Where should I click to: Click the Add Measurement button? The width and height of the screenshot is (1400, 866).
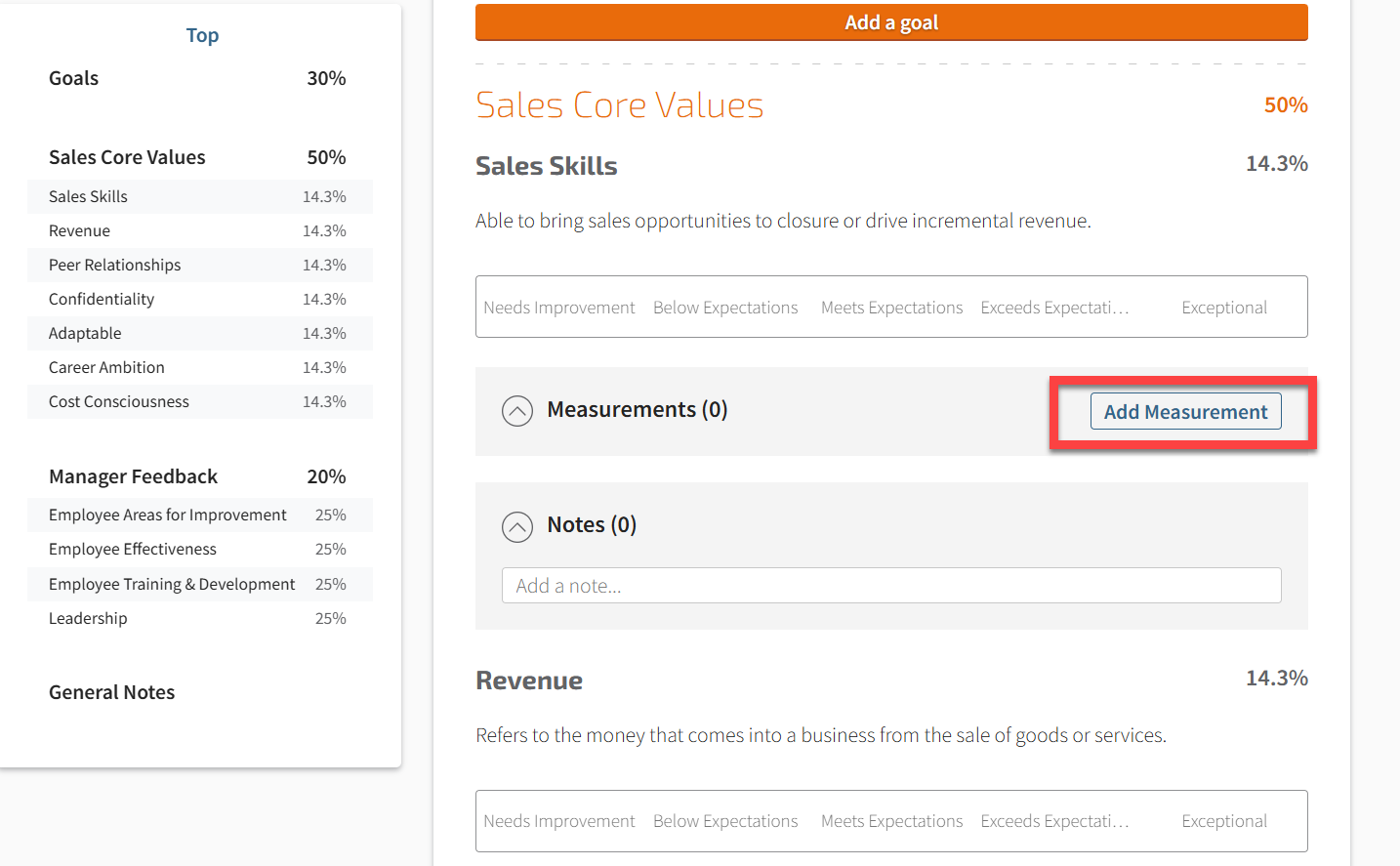(x=1185, y=412)
